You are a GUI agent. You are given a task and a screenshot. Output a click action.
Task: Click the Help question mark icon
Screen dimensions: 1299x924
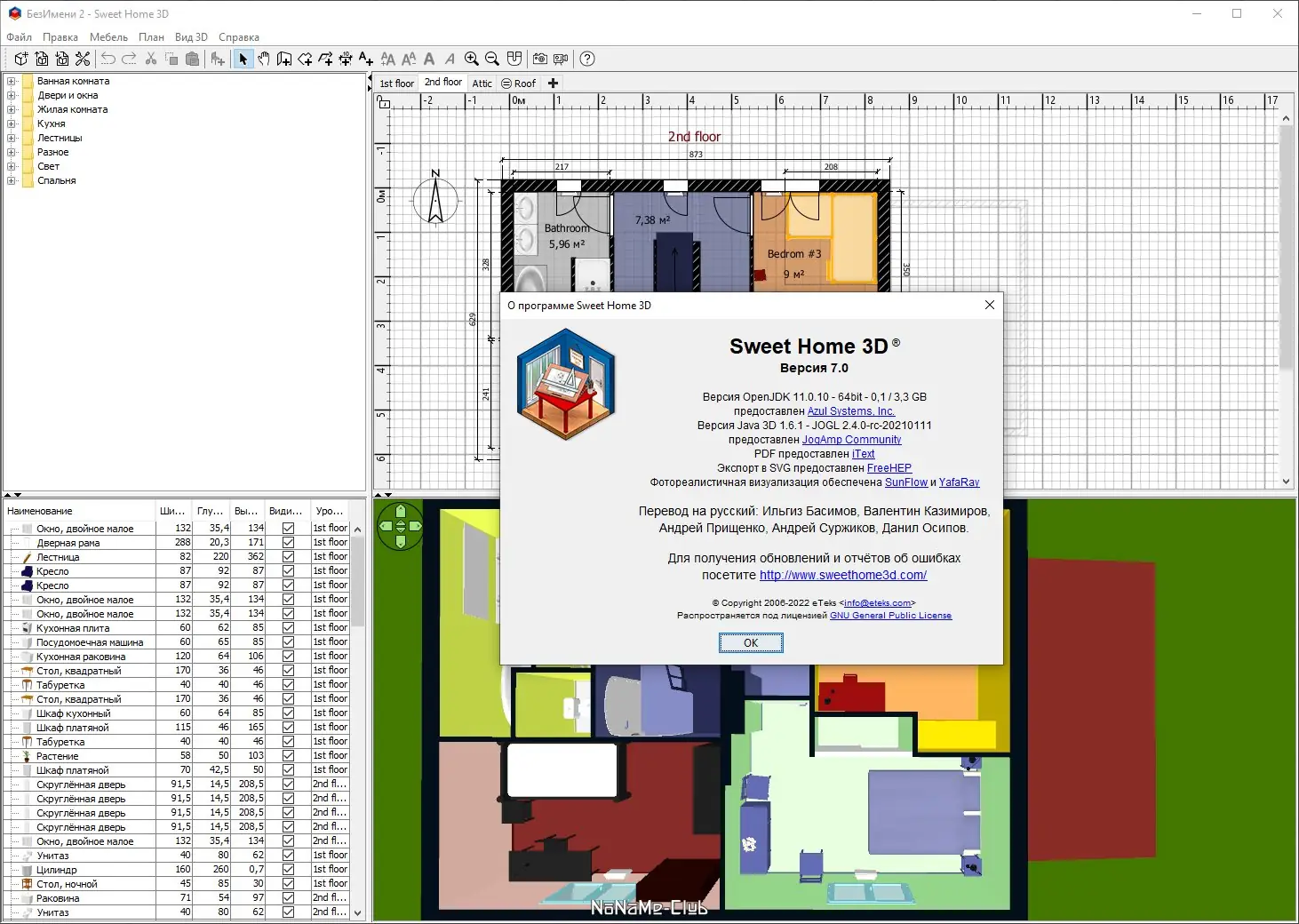click(x=587, y=59)
